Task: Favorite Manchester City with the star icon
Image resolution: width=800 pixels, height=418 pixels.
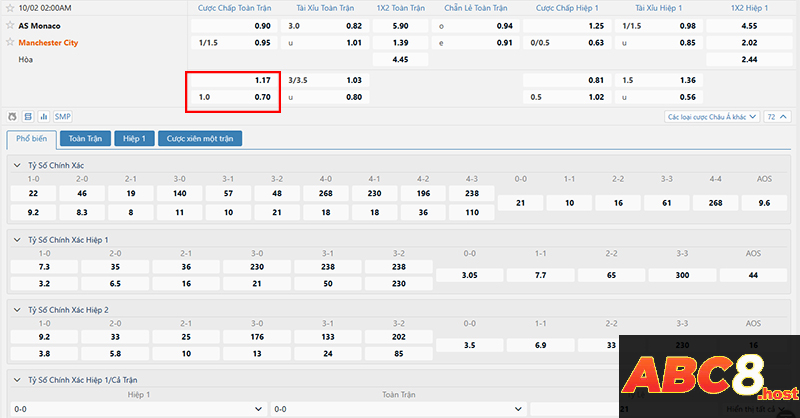Action: (11, 43)
